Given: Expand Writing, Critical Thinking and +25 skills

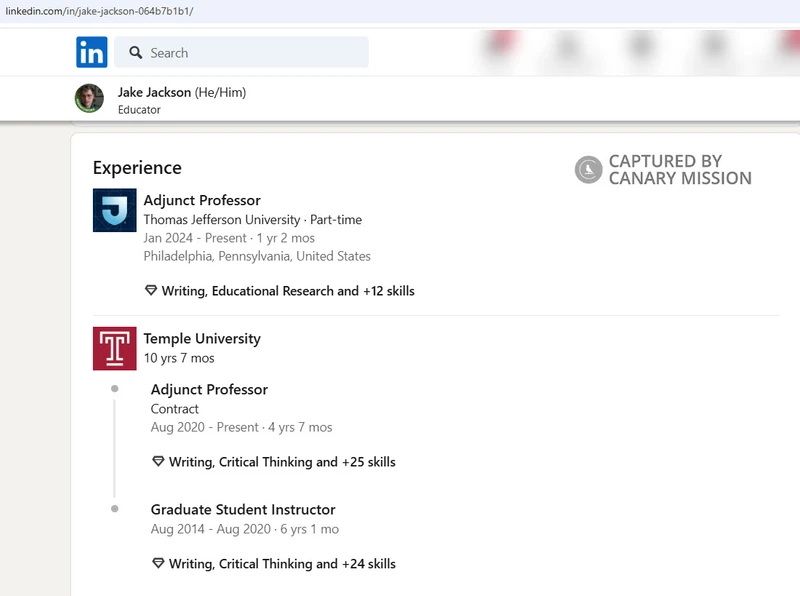Looking at the screenshot, I should point(282,462).
